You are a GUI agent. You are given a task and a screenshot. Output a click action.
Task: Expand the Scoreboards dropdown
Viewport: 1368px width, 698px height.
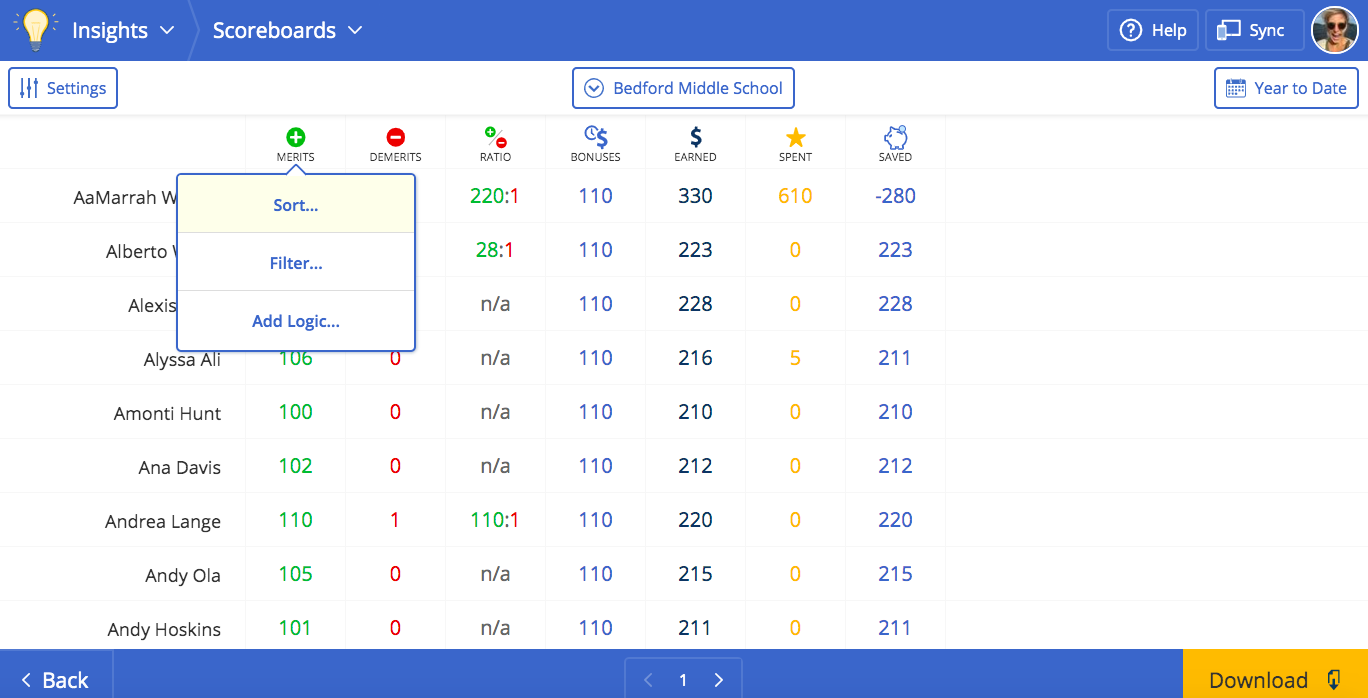pos(288,30)
